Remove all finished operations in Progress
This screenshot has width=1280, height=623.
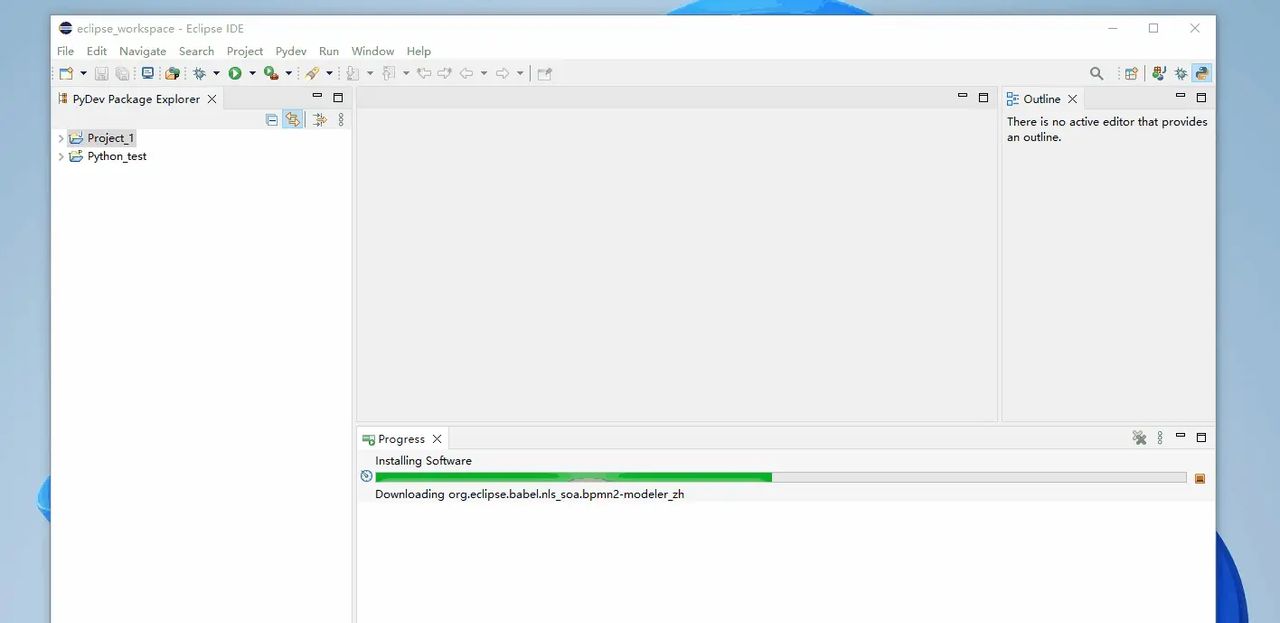(1138, 438)
